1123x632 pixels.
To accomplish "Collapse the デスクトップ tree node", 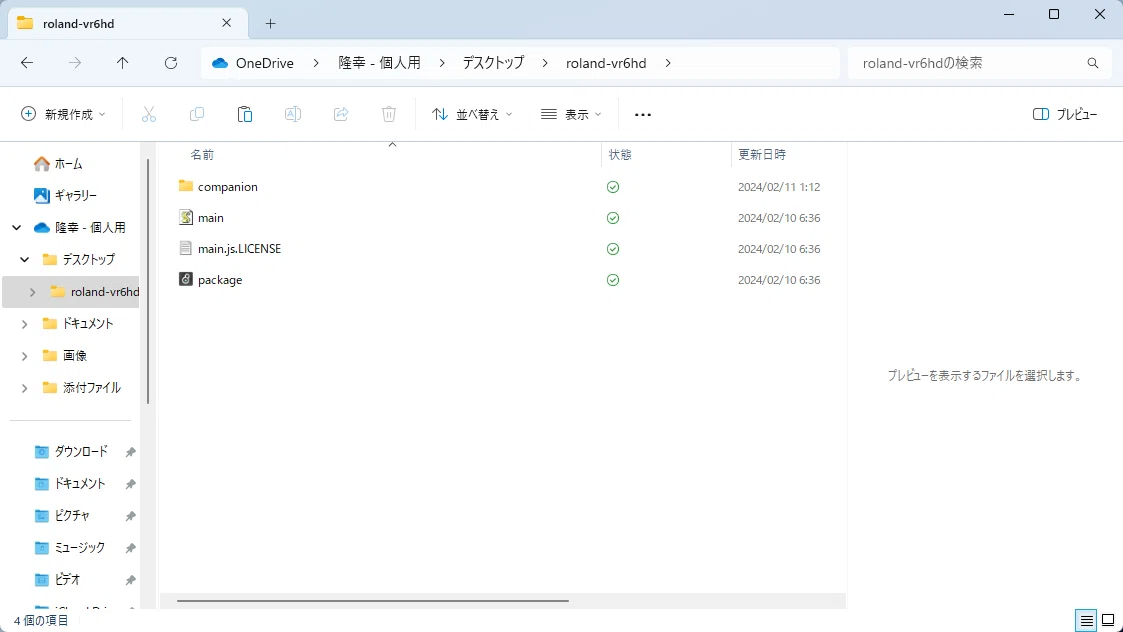I will click(24, 259).
